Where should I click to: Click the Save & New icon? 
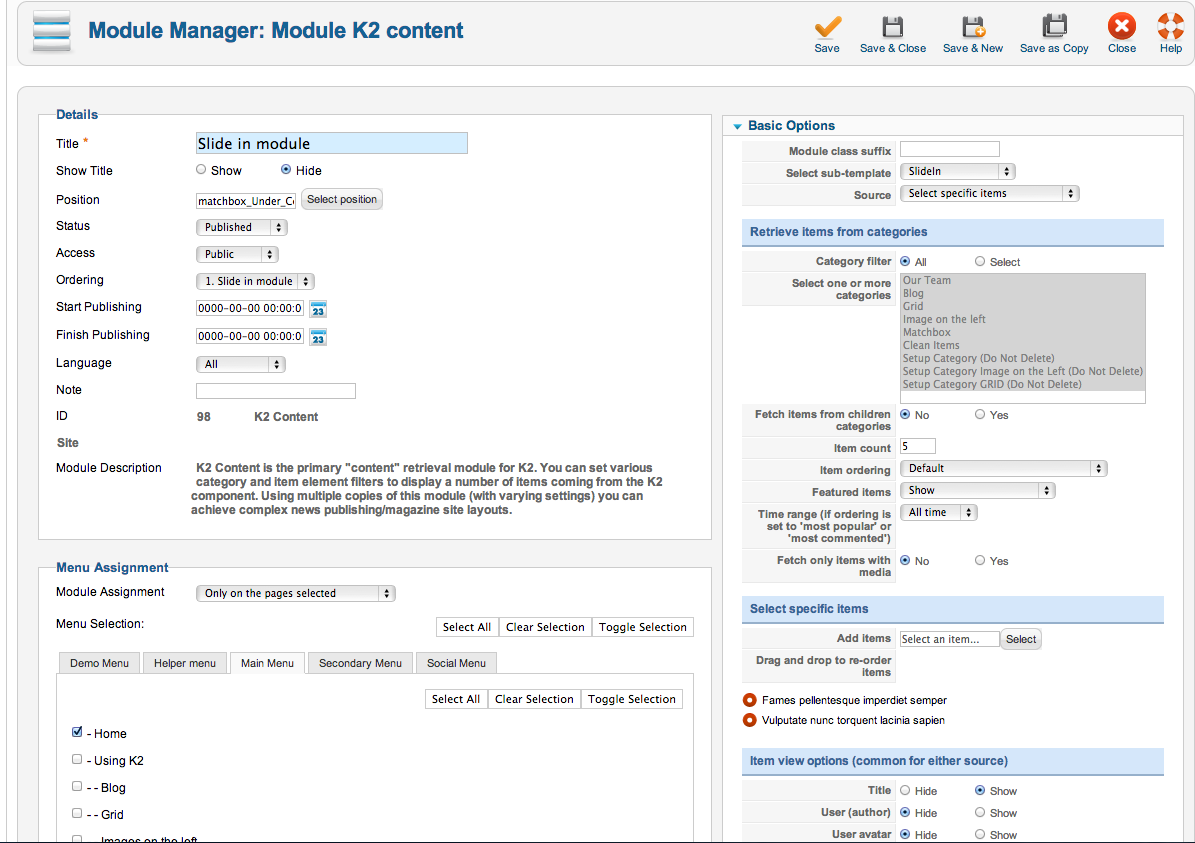[973, 27]
